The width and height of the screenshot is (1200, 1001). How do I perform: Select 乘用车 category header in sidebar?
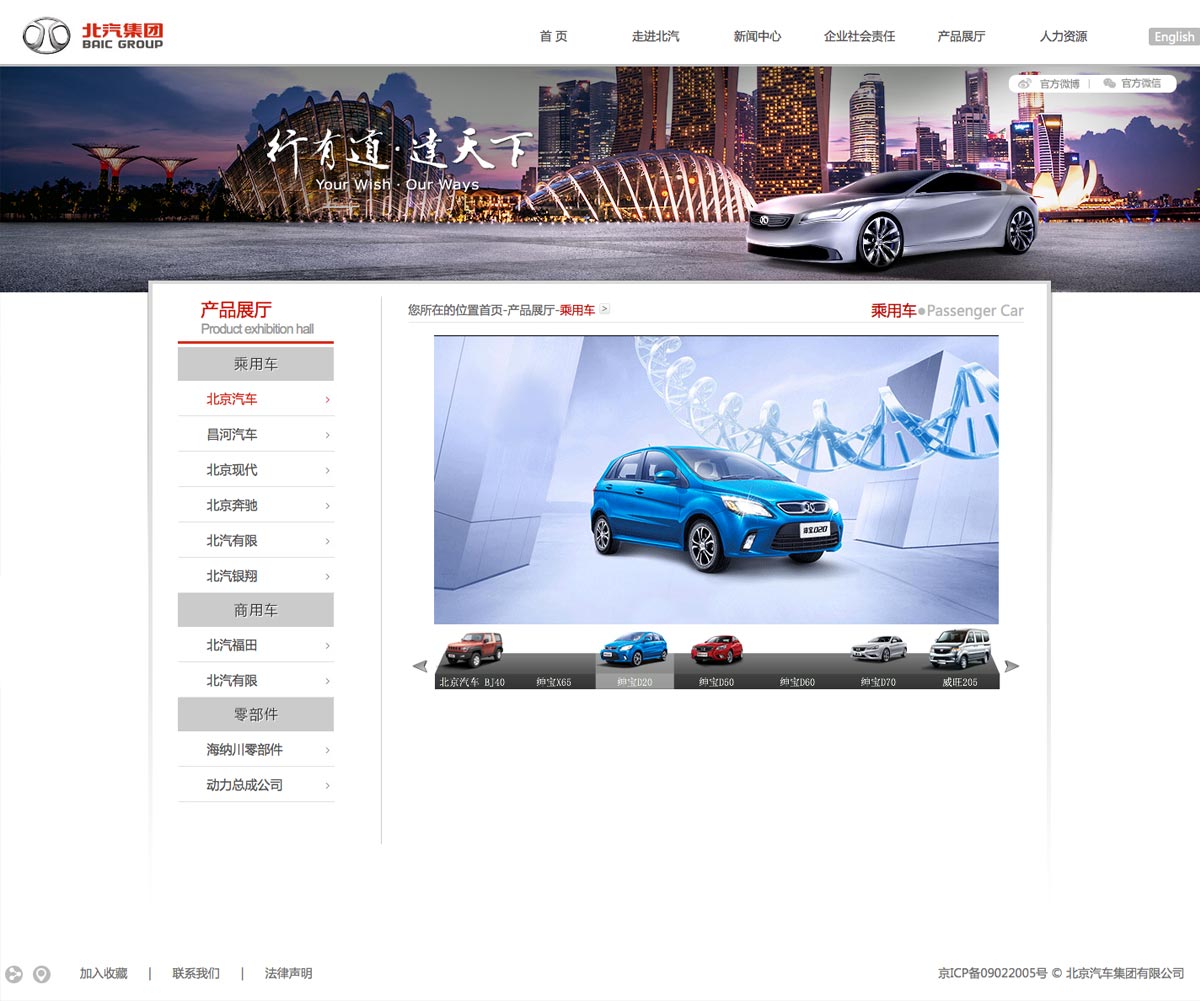pos(256,364)
